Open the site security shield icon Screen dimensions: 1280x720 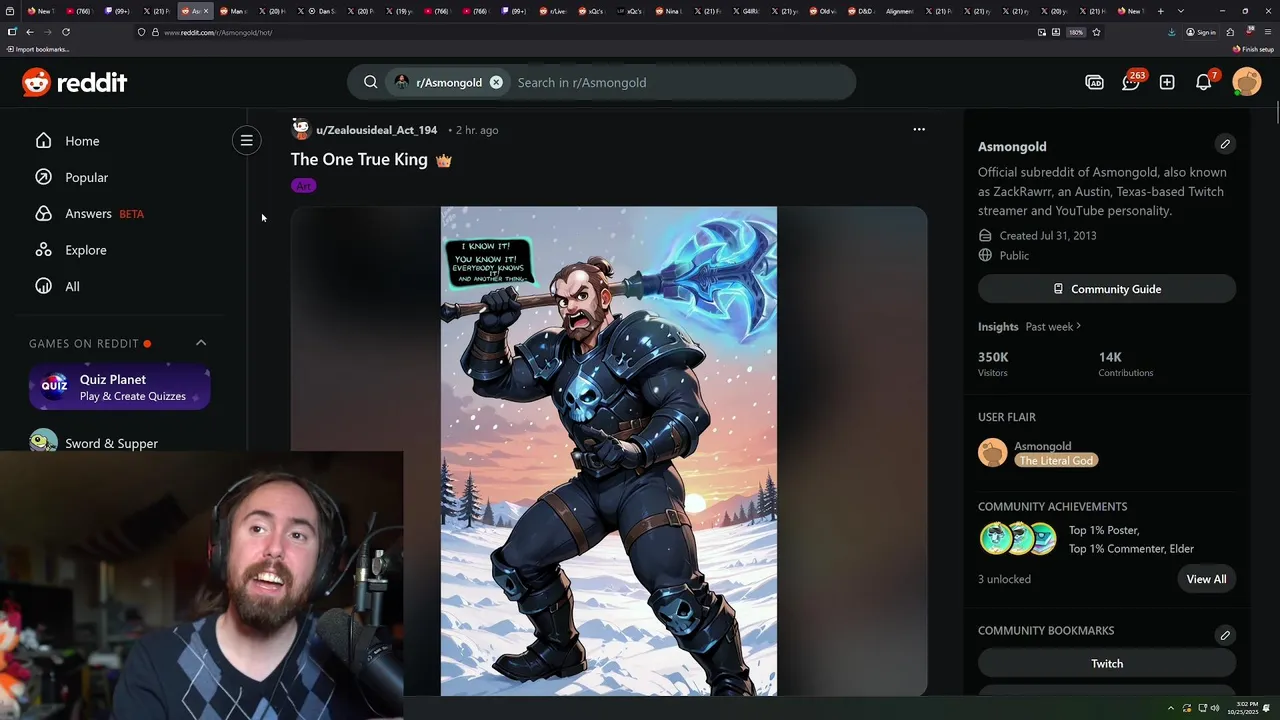pyautogui.click(x=141, y=32)
